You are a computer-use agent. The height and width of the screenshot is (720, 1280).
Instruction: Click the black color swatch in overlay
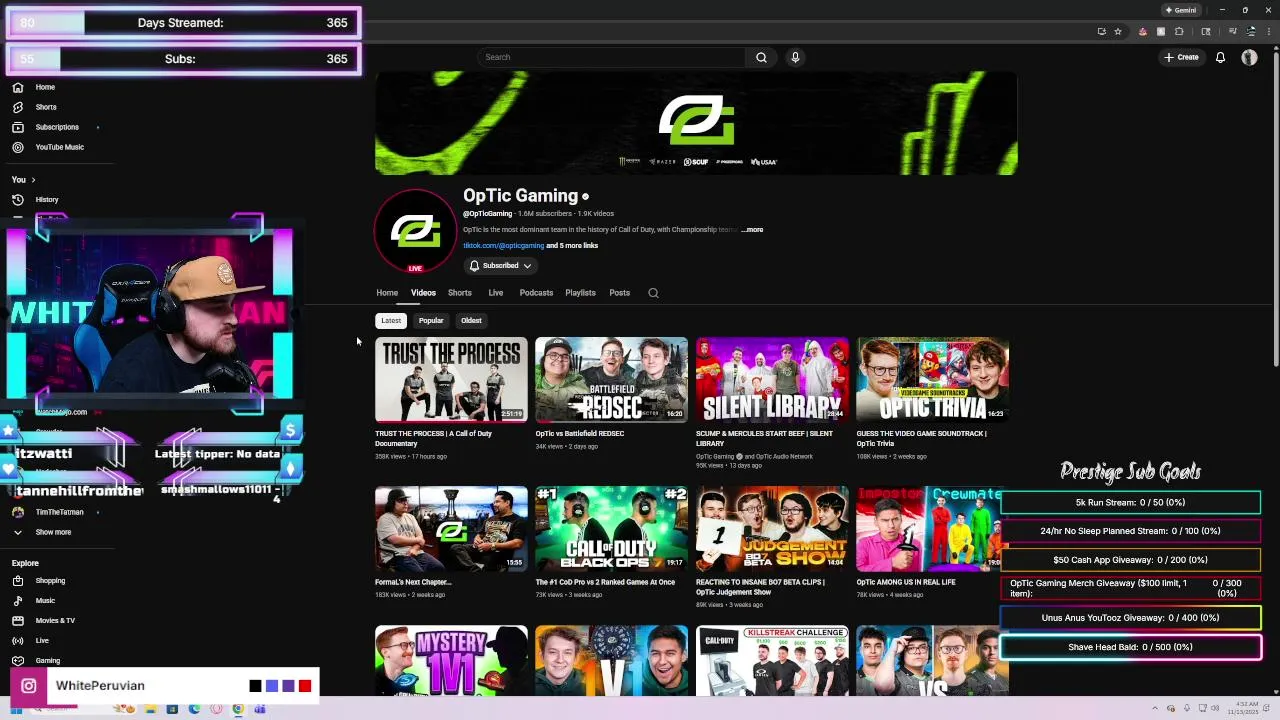(x=255, y=686)
